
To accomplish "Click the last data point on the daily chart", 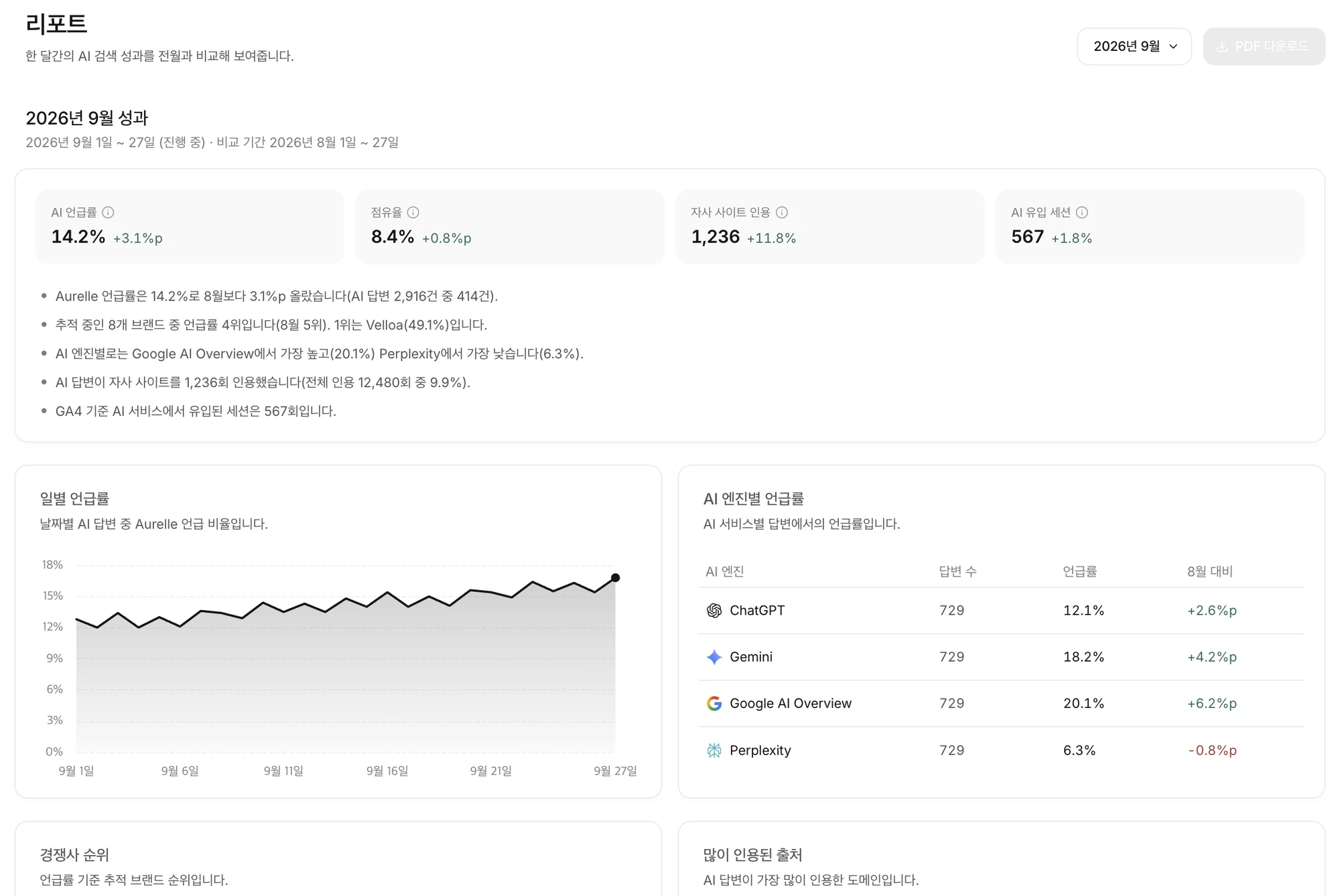I will [615, 577].
